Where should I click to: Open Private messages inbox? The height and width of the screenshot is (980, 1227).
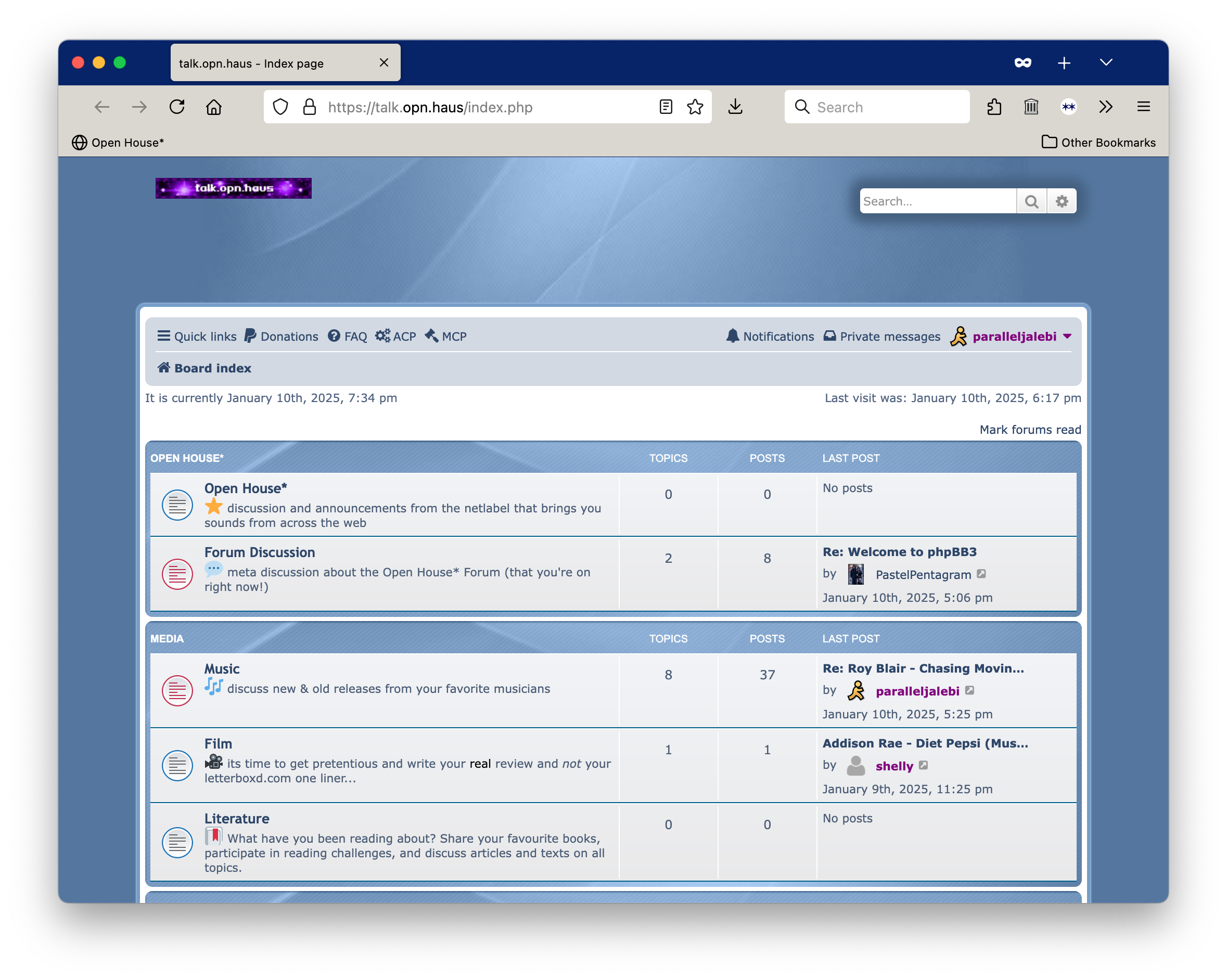[x=881, y=336]
